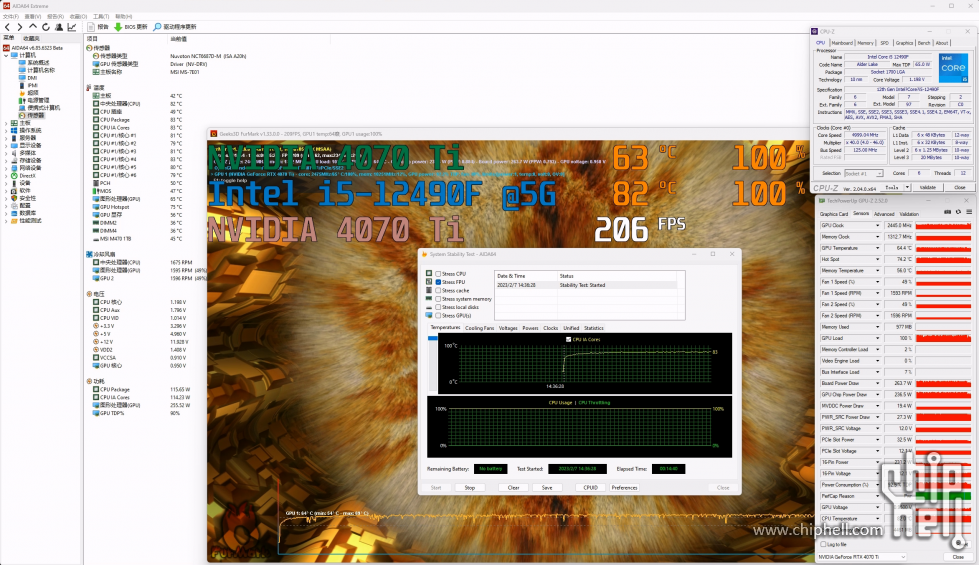Switch to Cooling Fans tab
The width and height of the screenshot is (979, 565).
point(480,328)
